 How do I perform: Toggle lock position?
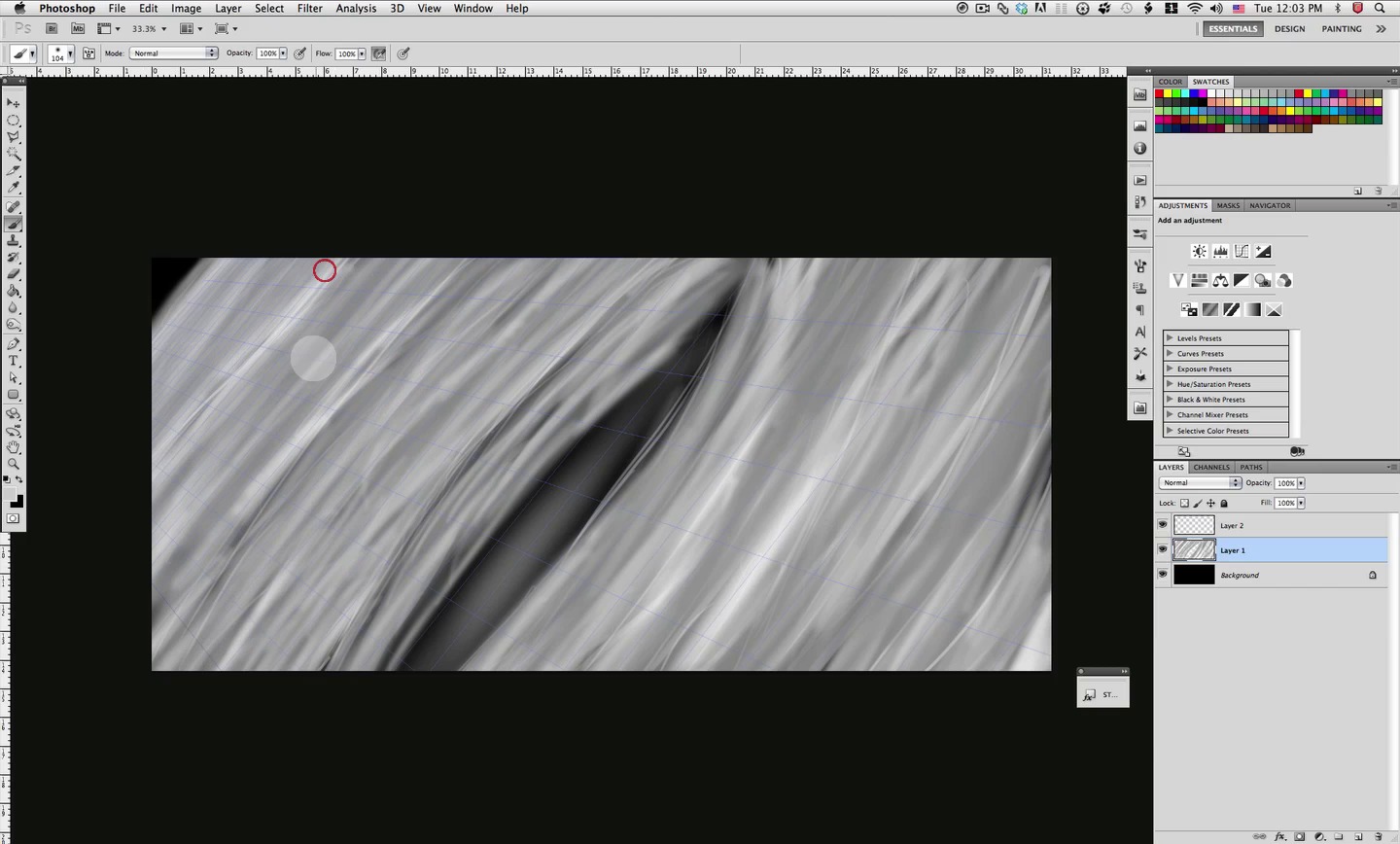coord(1210,503)
